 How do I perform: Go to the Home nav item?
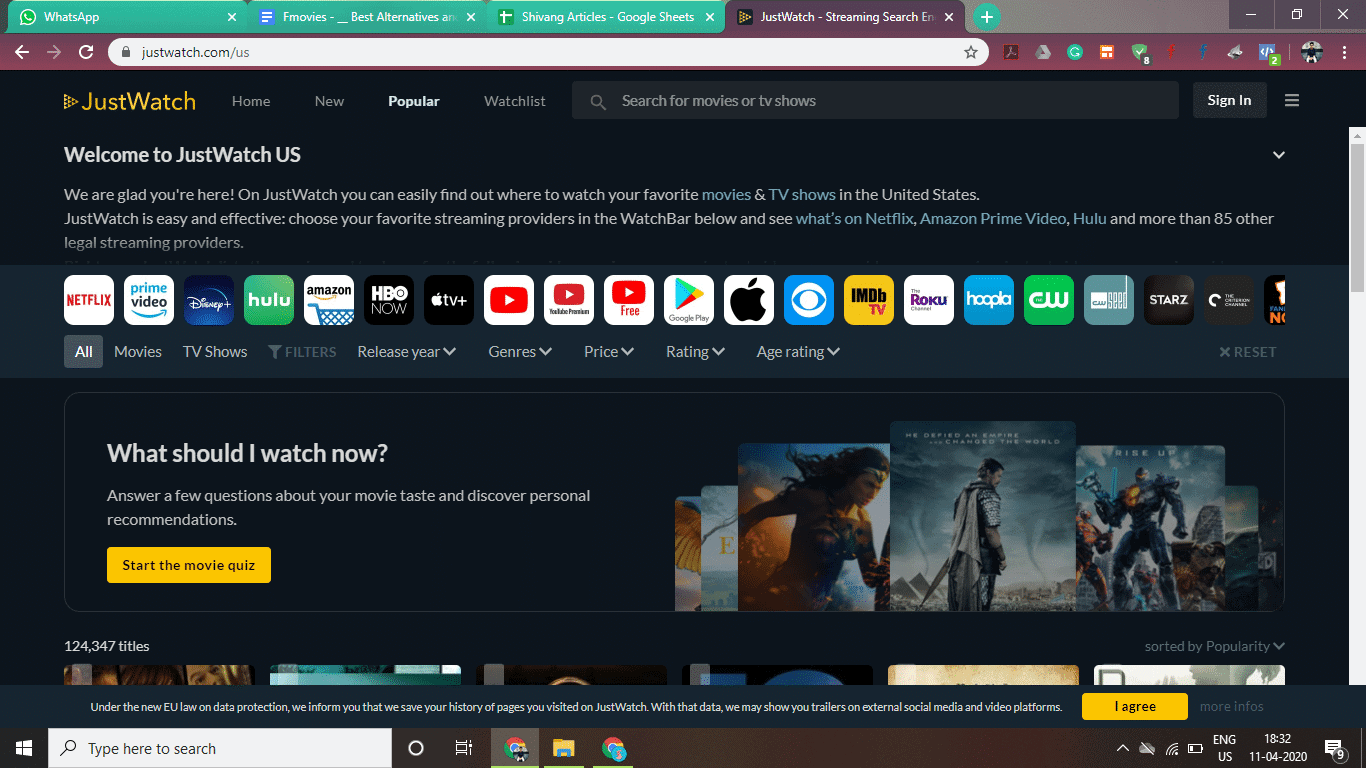[x=251, y=101]
